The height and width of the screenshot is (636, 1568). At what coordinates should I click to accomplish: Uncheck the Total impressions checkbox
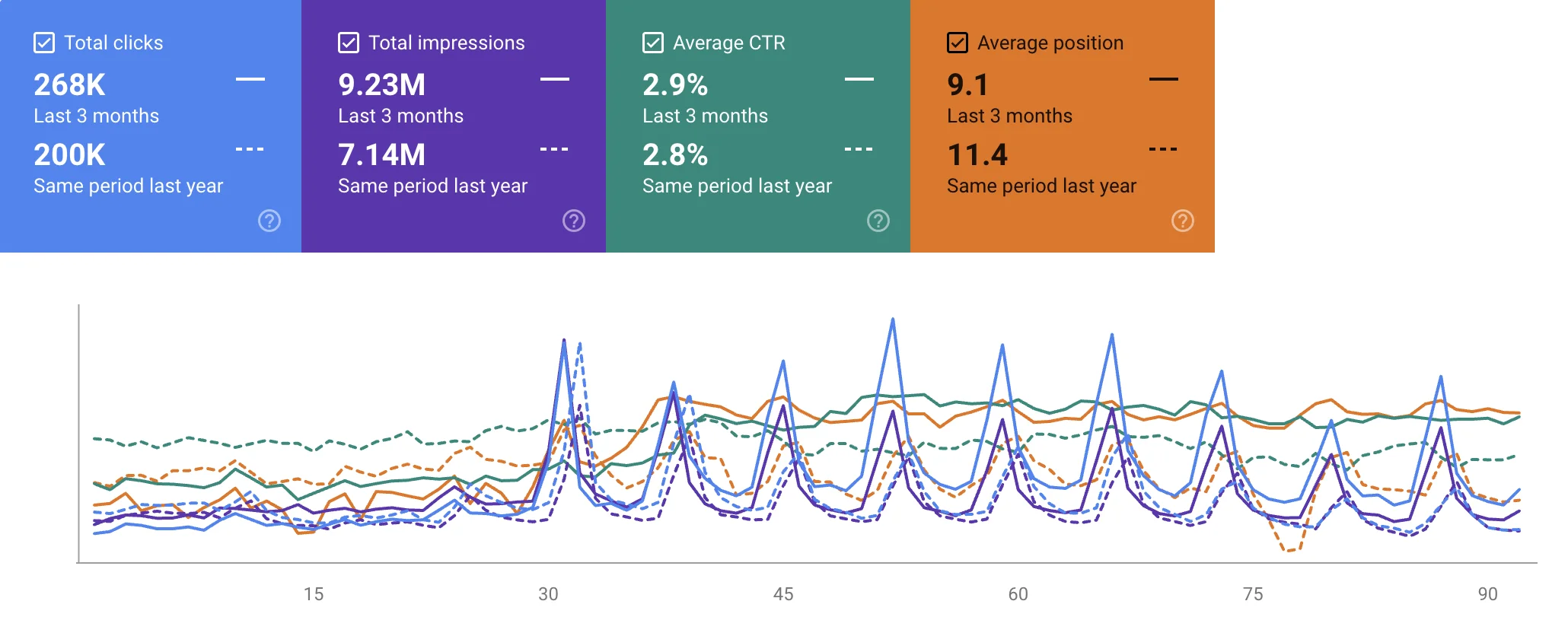349,43
